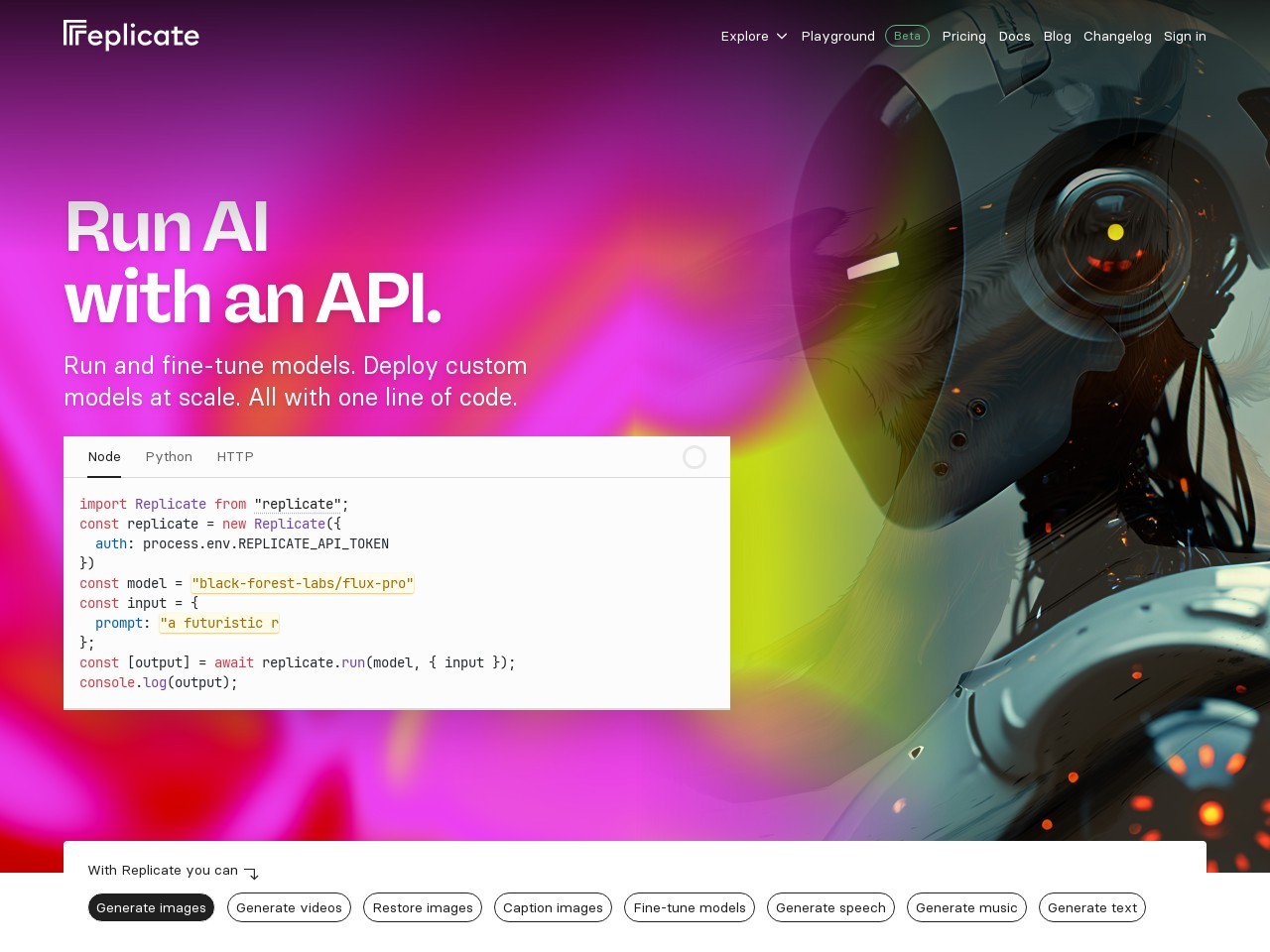Switch to the Python code tab
The width and height of the screenshot is (1270, 952).
(169, 457)
